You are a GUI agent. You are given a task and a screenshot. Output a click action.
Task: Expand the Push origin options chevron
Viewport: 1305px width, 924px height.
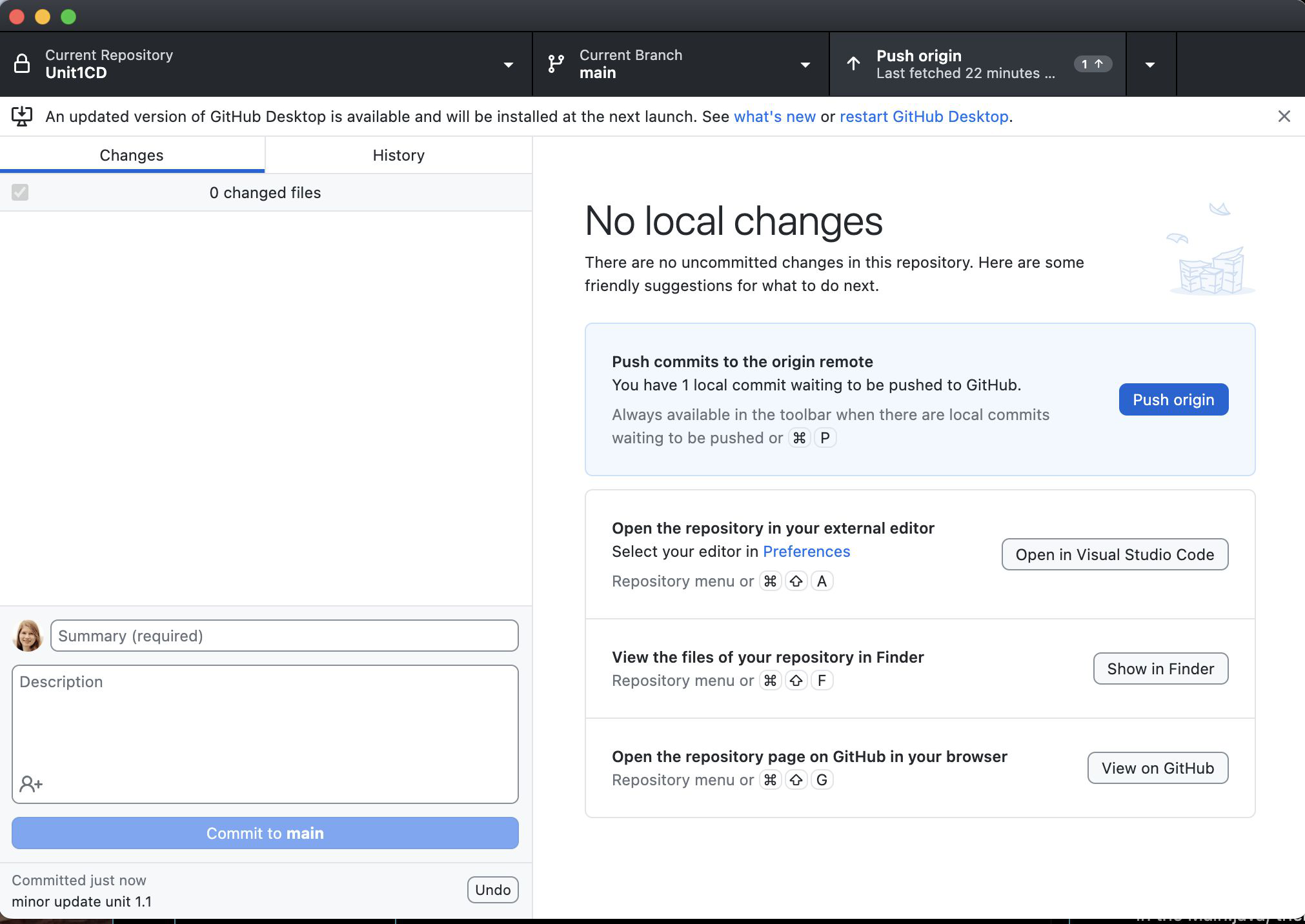(x=1149, y=64)
